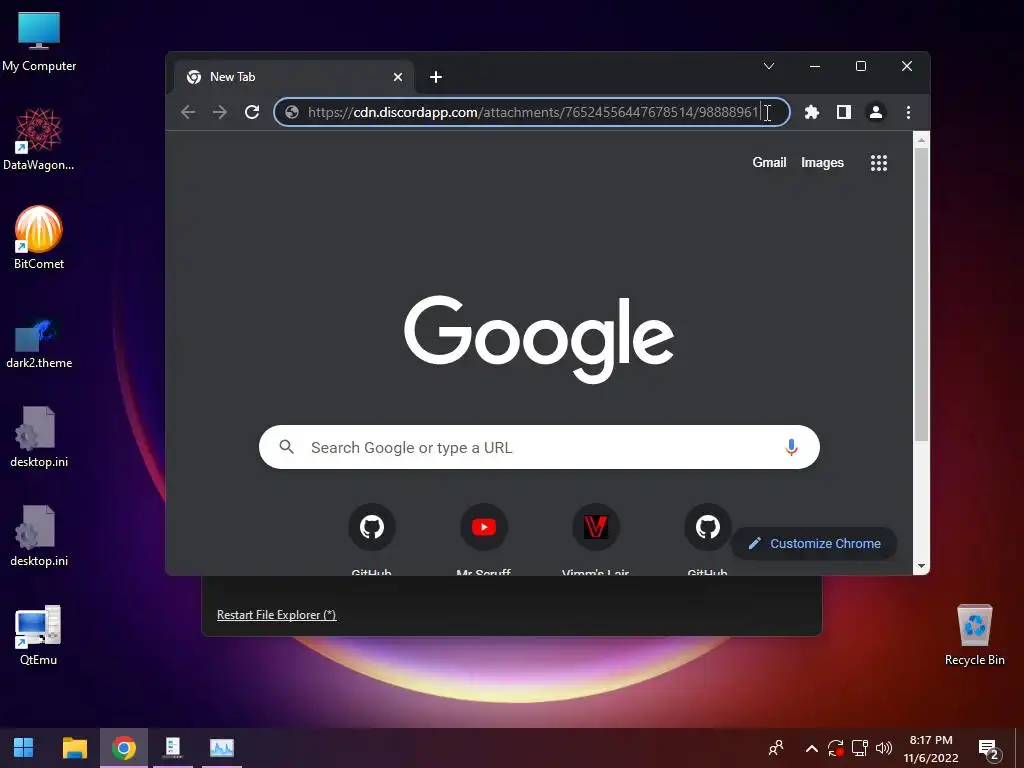1024x768 pixels.
Task: Open the Google Images link
Action: pos(822,163)
